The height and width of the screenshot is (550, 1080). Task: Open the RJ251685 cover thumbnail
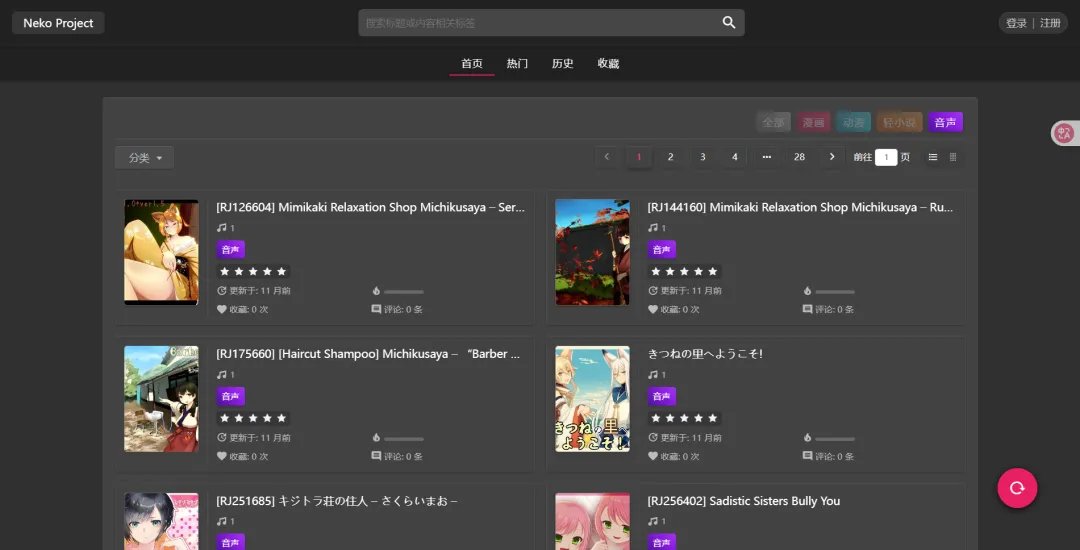click(161, 521)
